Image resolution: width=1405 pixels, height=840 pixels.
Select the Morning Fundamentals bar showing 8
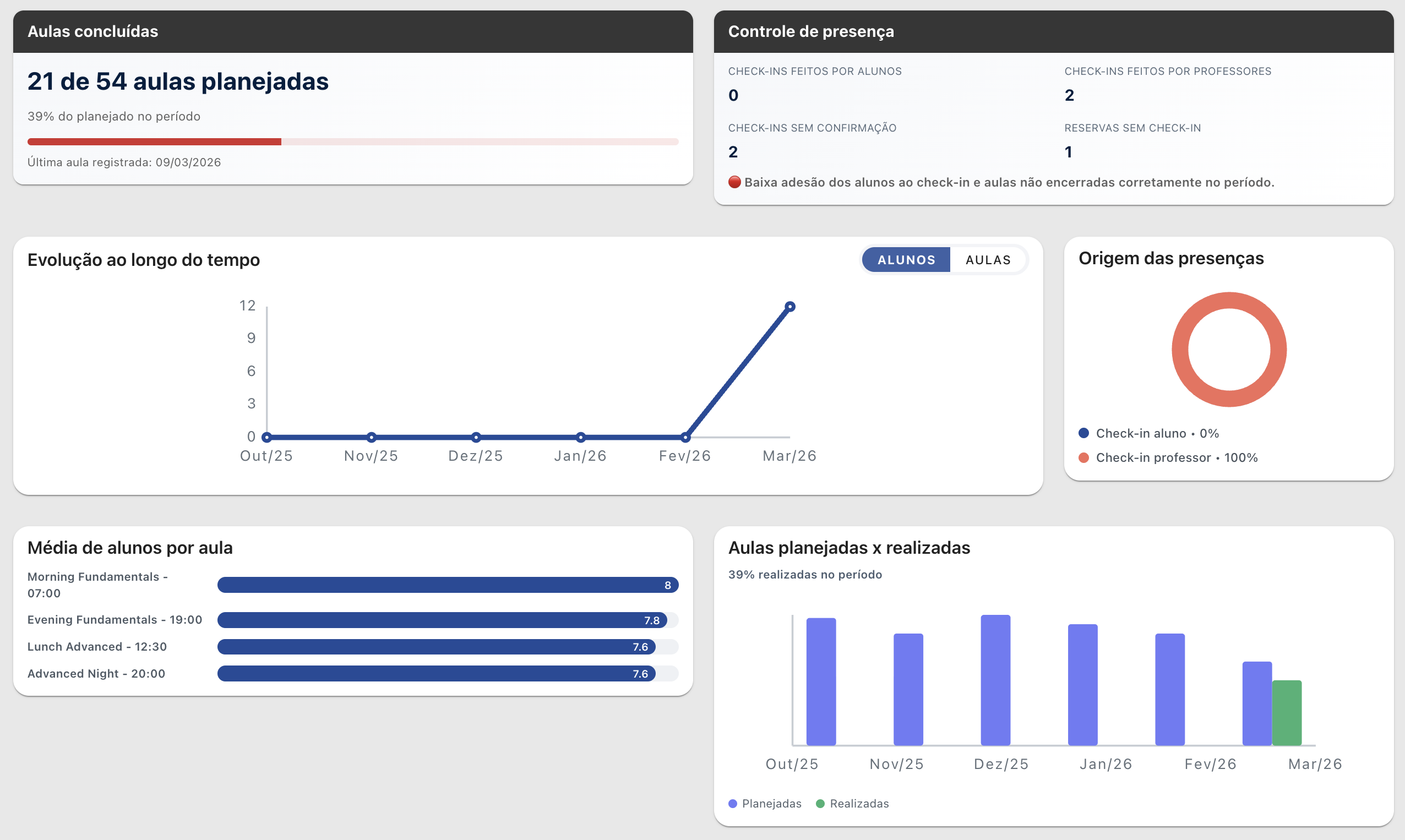pyautogui.click(x=447, y=585)
